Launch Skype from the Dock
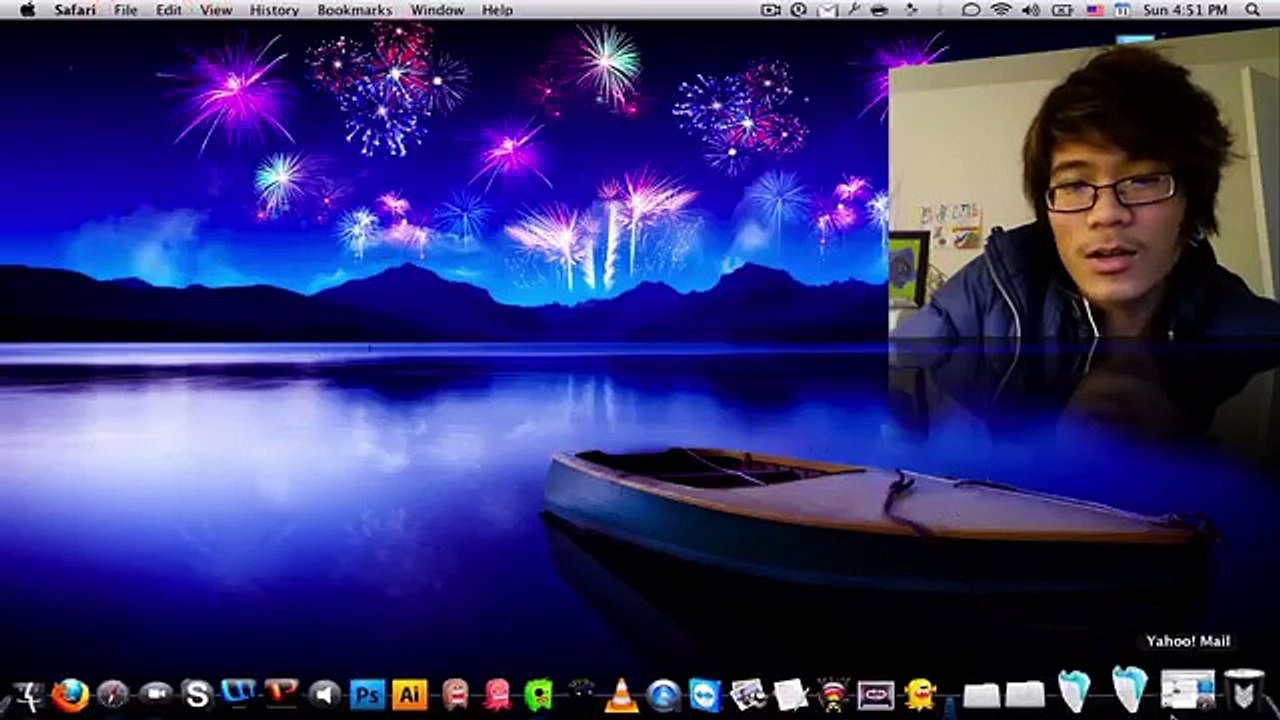Image resolution: width=1280 pixels, height=720 pixels. coord(197,694)
